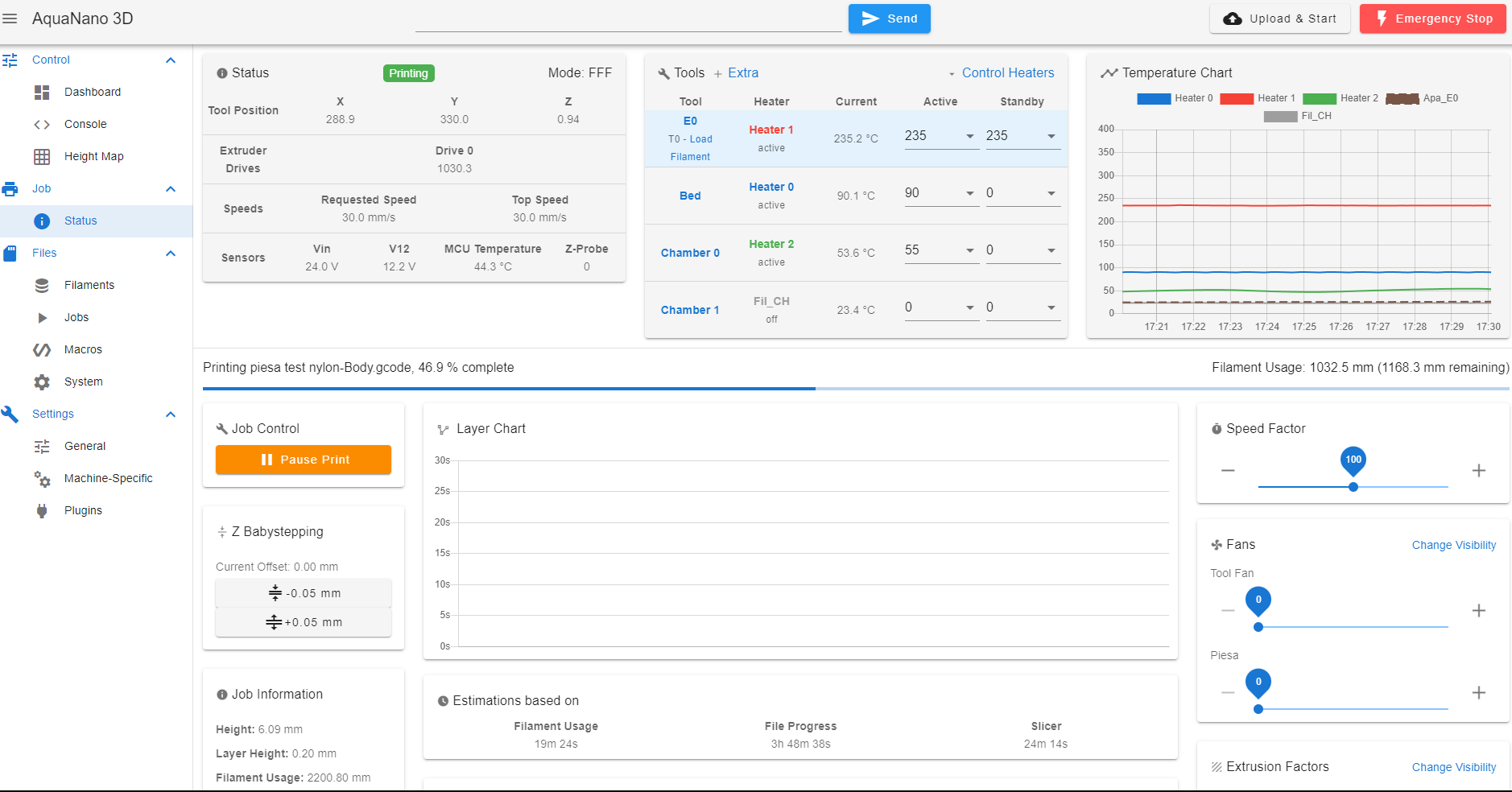Toggle Apa_E0 legend in temperature chart
The width and height of the screenshot is (1512, 792).
[x=1422, y=98]
